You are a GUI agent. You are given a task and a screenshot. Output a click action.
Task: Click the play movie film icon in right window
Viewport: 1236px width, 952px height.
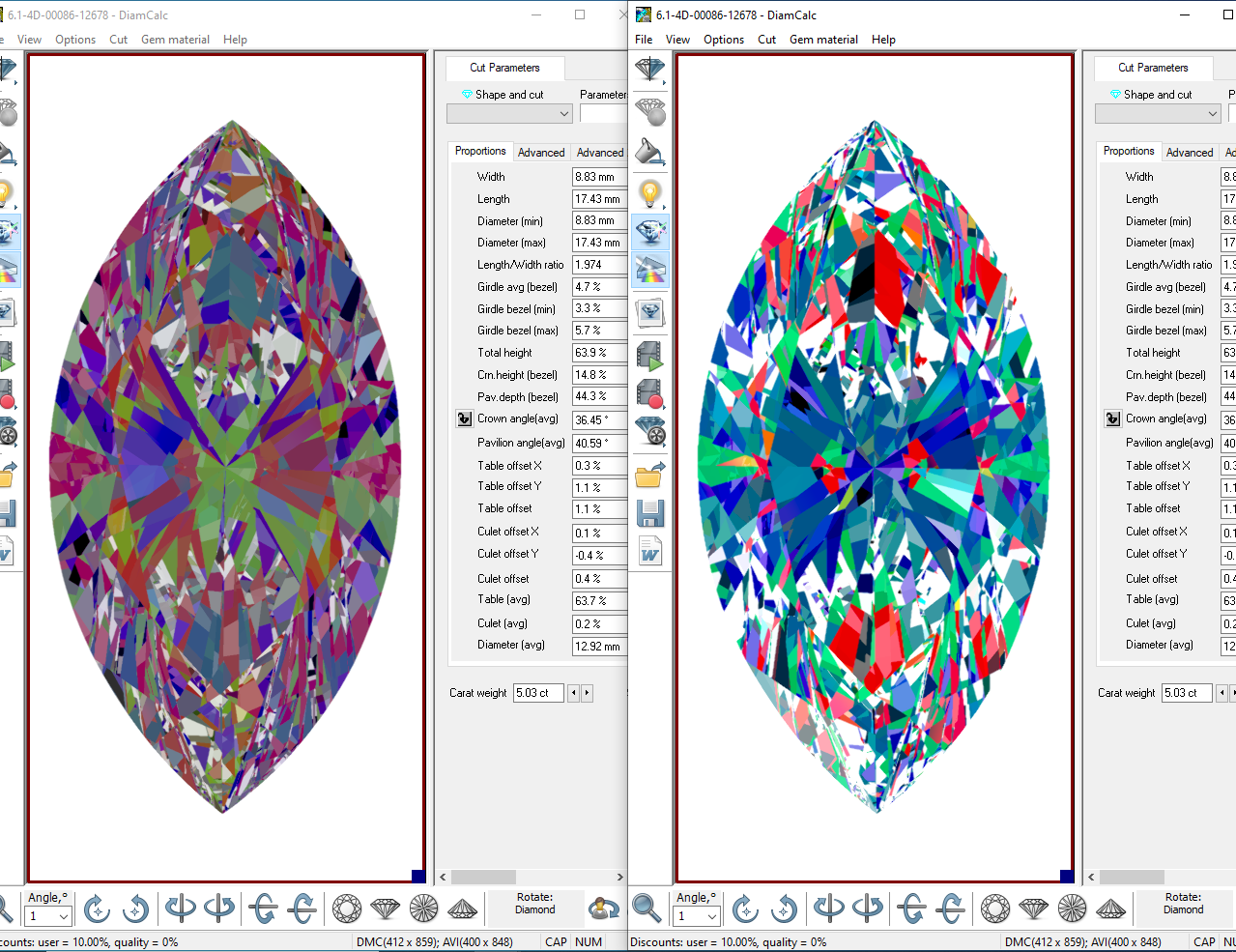click(650, 357)
